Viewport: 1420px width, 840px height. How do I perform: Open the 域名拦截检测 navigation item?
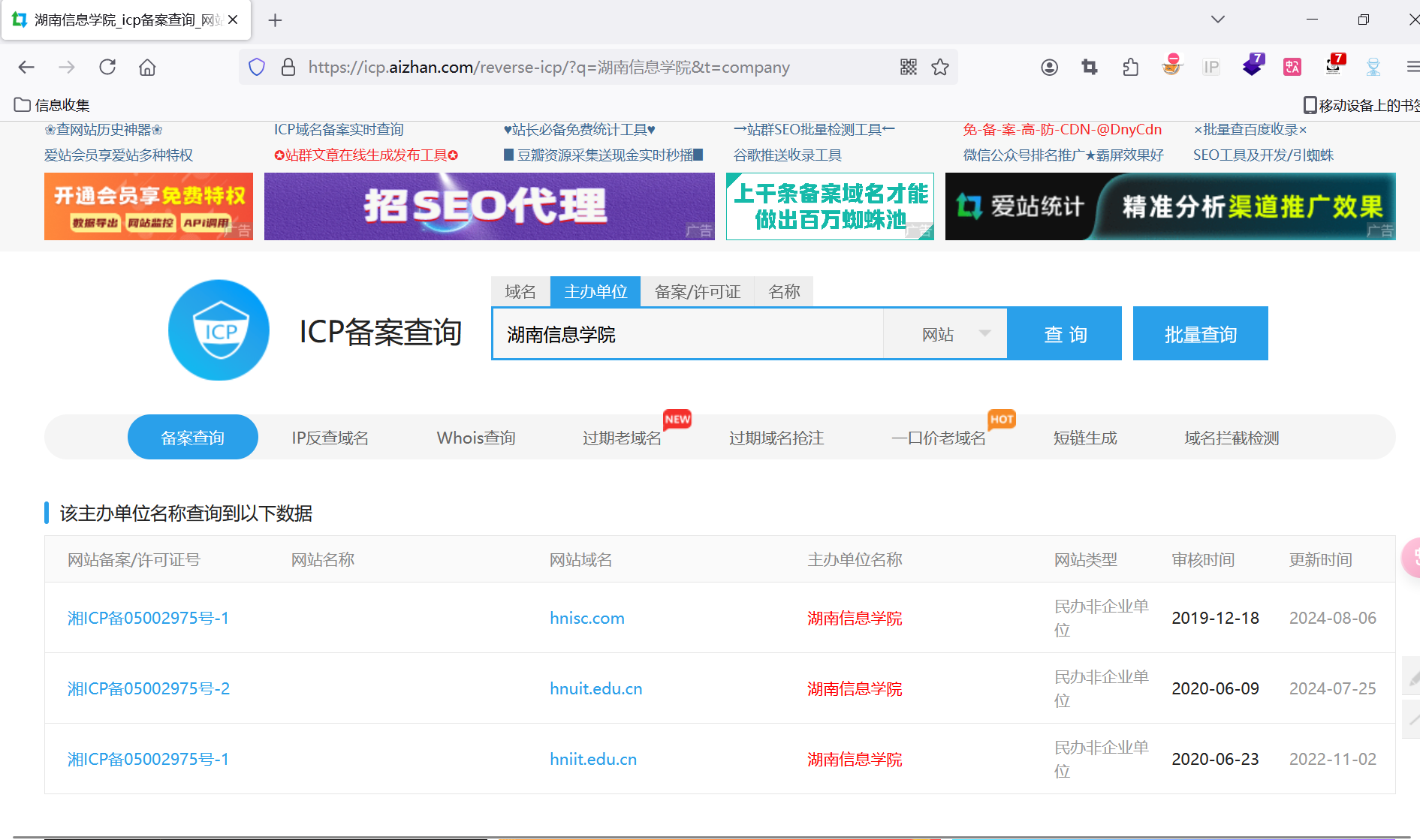[1232, 438]
